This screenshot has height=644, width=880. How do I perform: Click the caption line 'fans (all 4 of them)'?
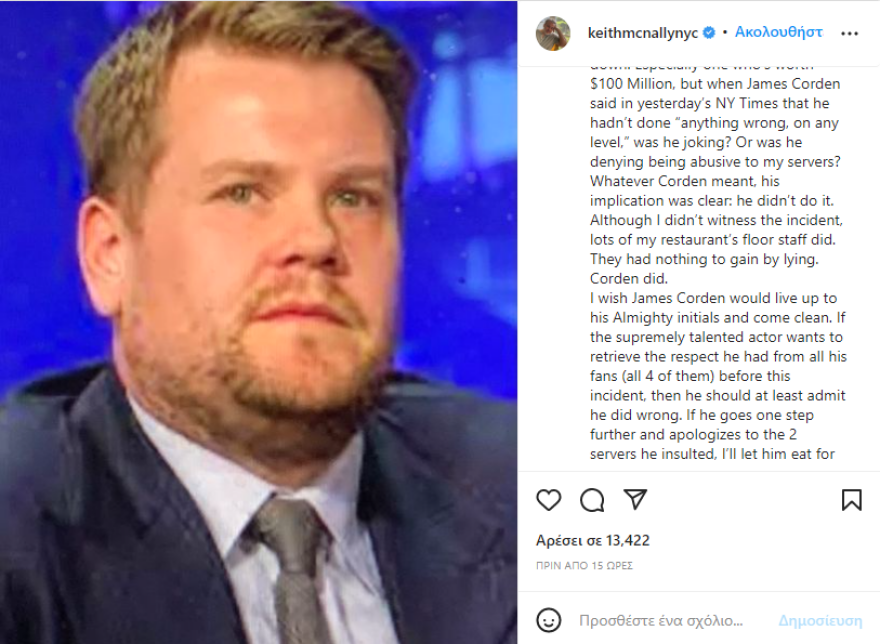(x=690, y=376)
